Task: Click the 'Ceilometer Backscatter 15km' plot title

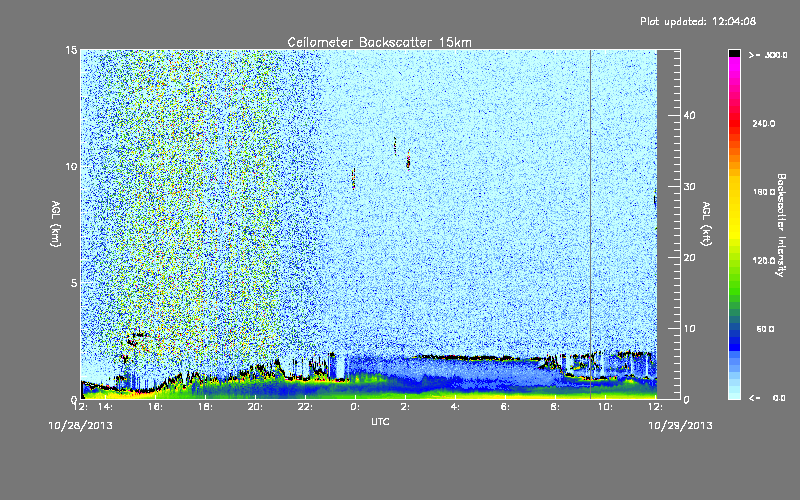Action: tap(379, 42)
